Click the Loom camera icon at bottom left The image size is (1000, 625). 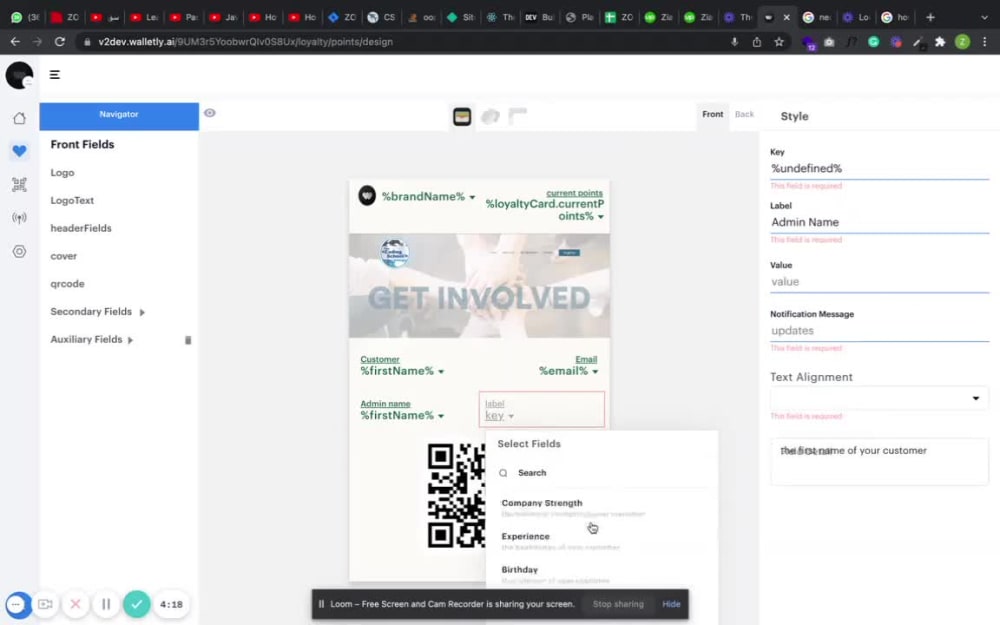(44, 604)
